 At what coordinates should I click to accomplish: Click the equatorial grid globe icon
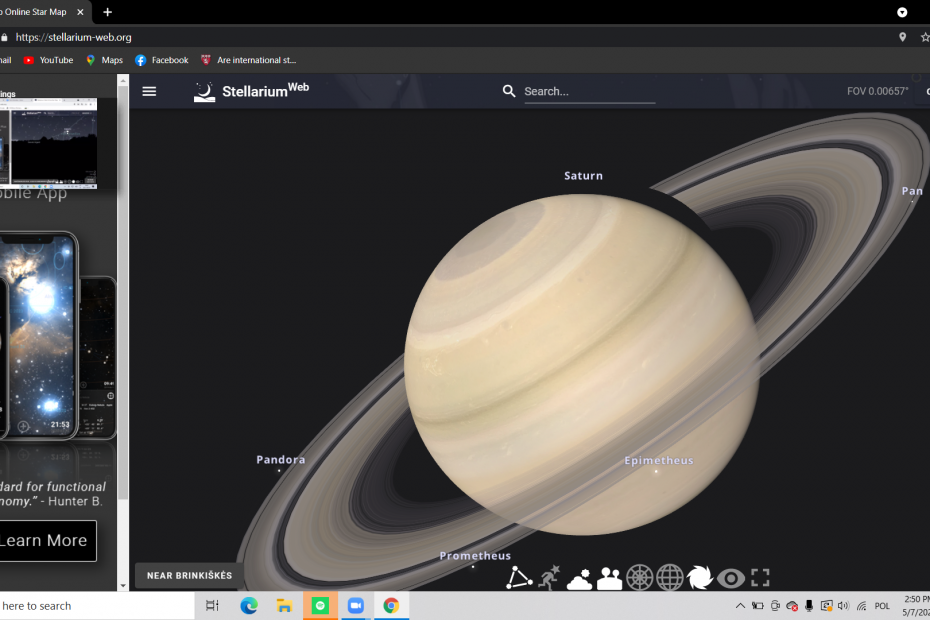tap(669, 578)
